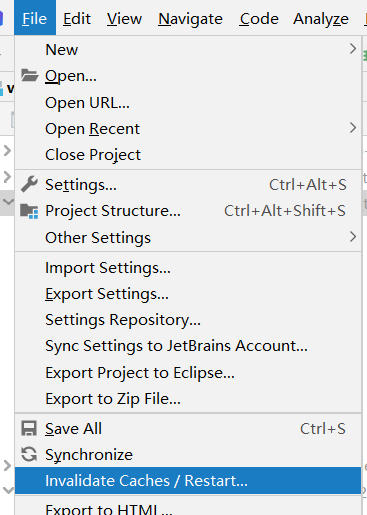367x515 pixels.
Task: Expand the Open Recent submenu arrow
Action: click(353, 128)
